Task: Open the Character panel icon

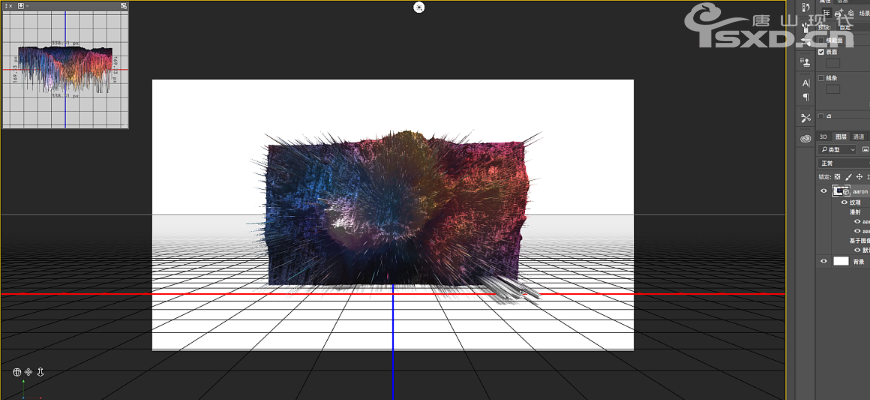Action: 806,83
